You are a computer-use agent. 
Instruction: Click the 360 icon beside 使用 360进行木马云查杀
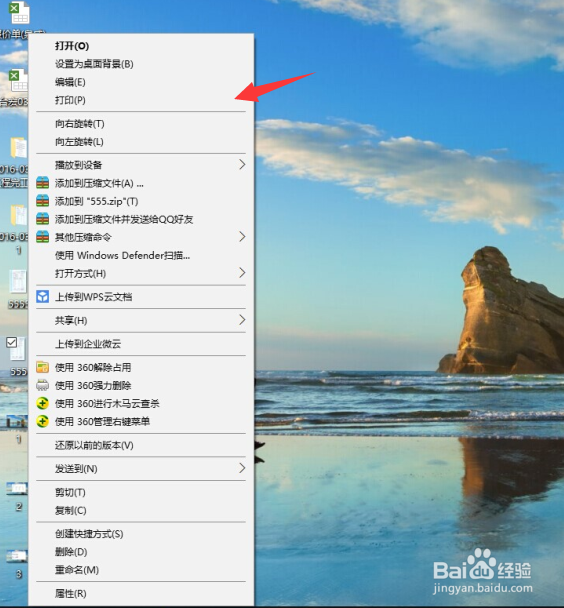(x=43, y=403)
